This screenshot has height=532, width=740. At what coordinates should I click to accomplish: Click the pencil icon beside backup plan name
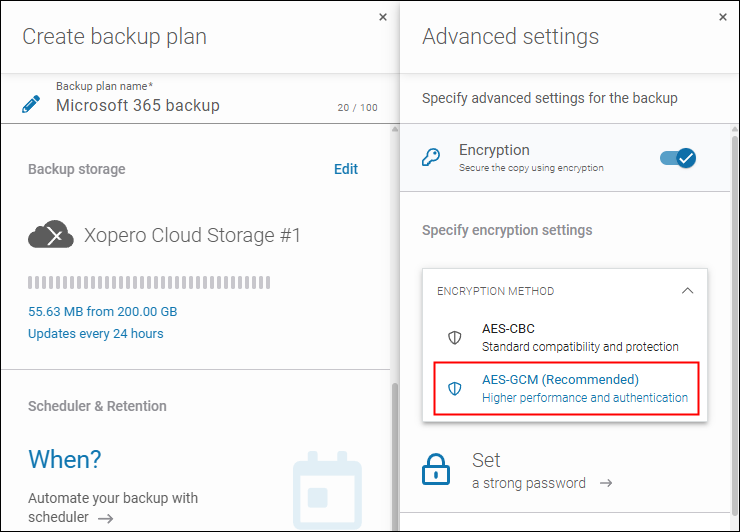[x=31, y=104]
